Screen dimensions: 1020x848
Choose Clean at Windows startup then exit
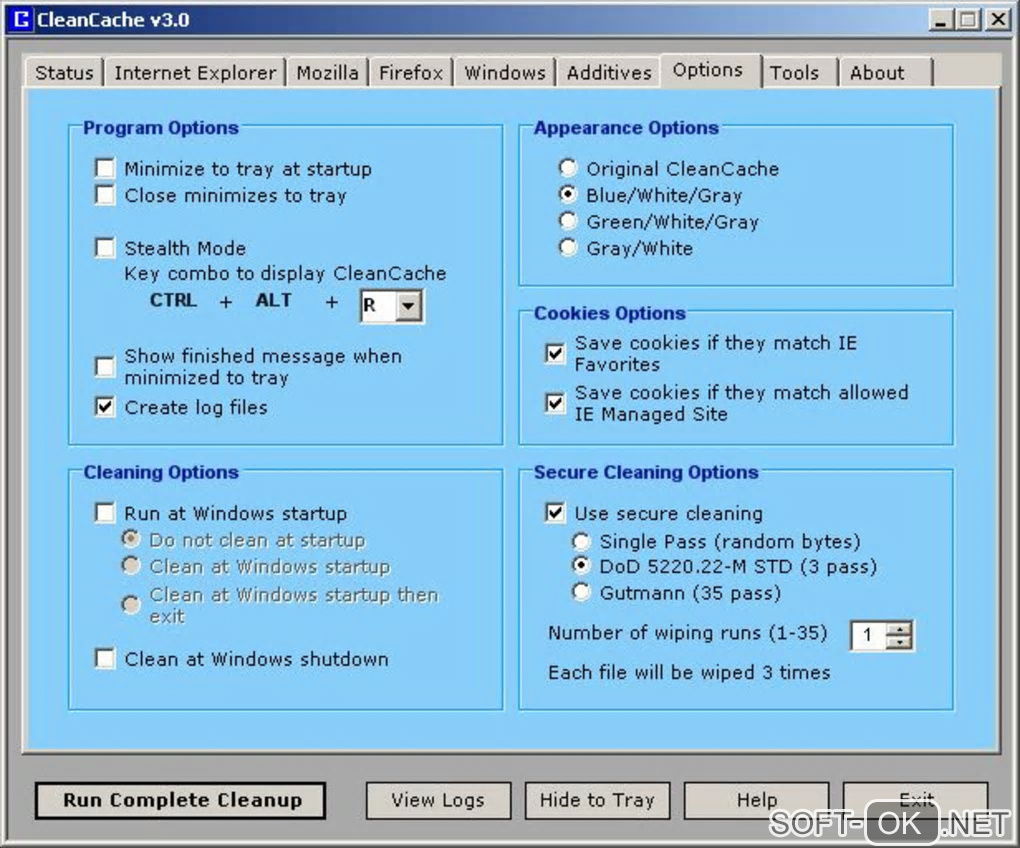coord(131,605)
